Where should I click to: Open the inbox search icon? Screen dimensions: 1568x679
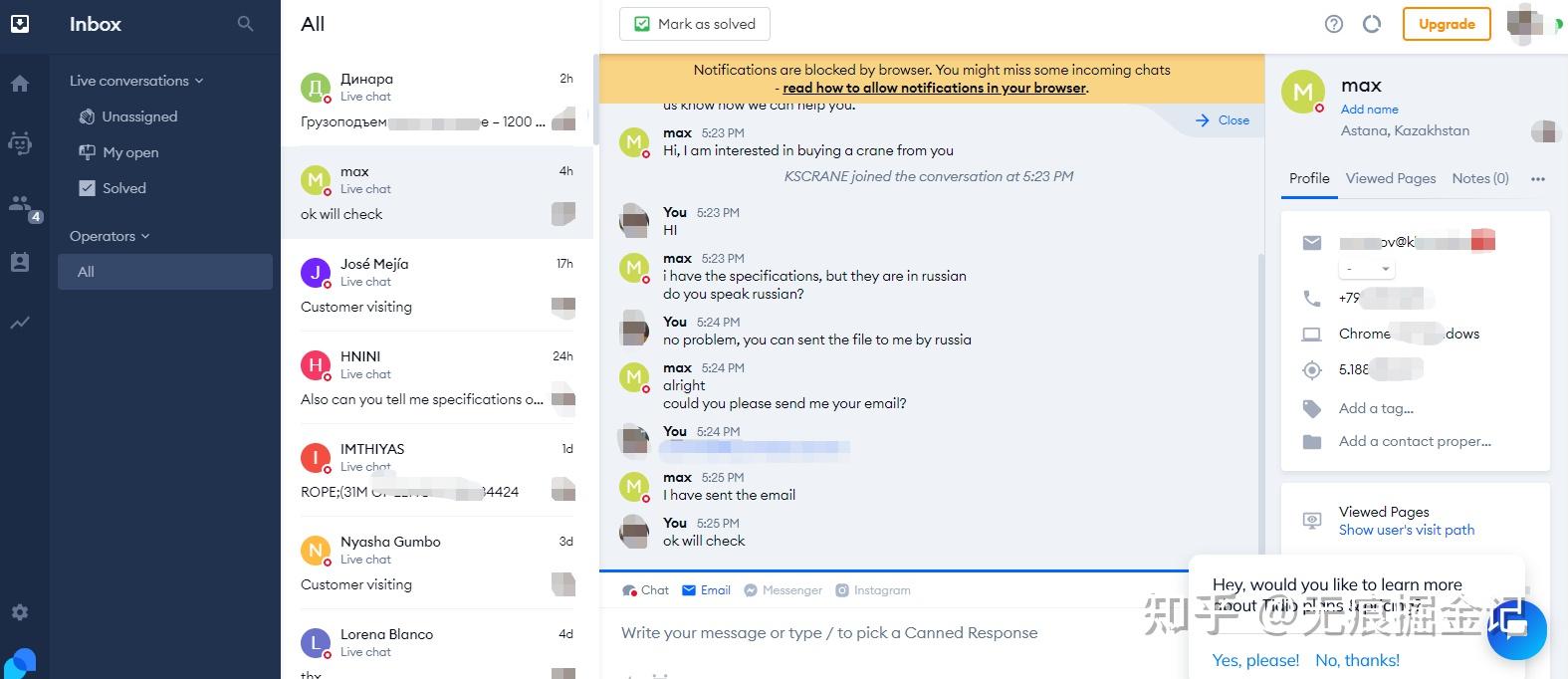[x=245, y=24]
